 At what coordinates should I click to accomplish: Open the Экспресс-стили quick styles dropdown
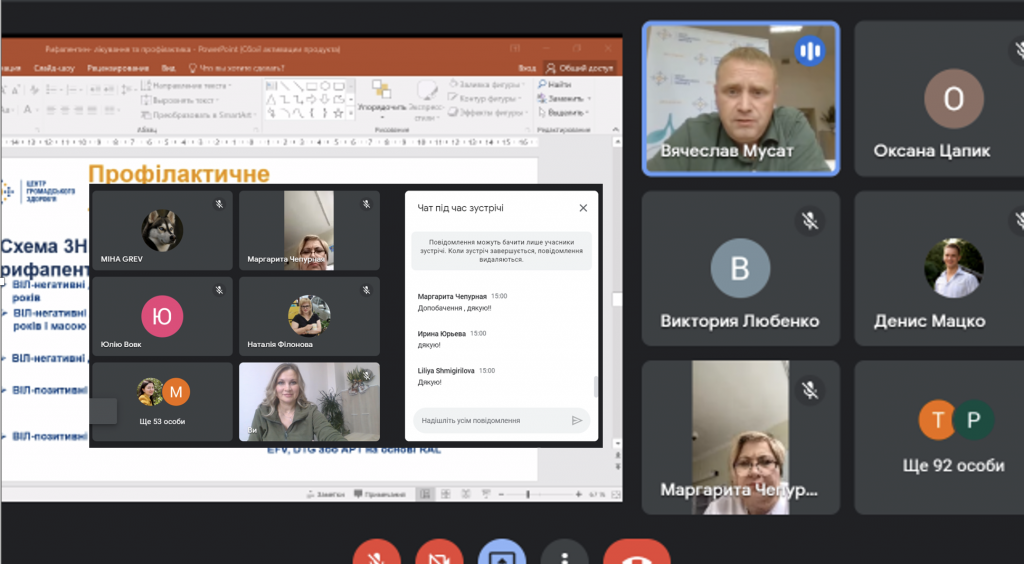[x=426, y=101]
